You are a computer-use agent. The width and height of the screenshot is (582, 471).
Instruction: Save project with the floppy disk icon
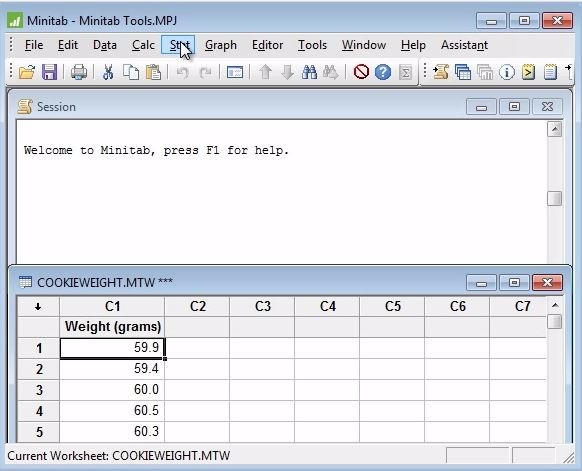49,72
